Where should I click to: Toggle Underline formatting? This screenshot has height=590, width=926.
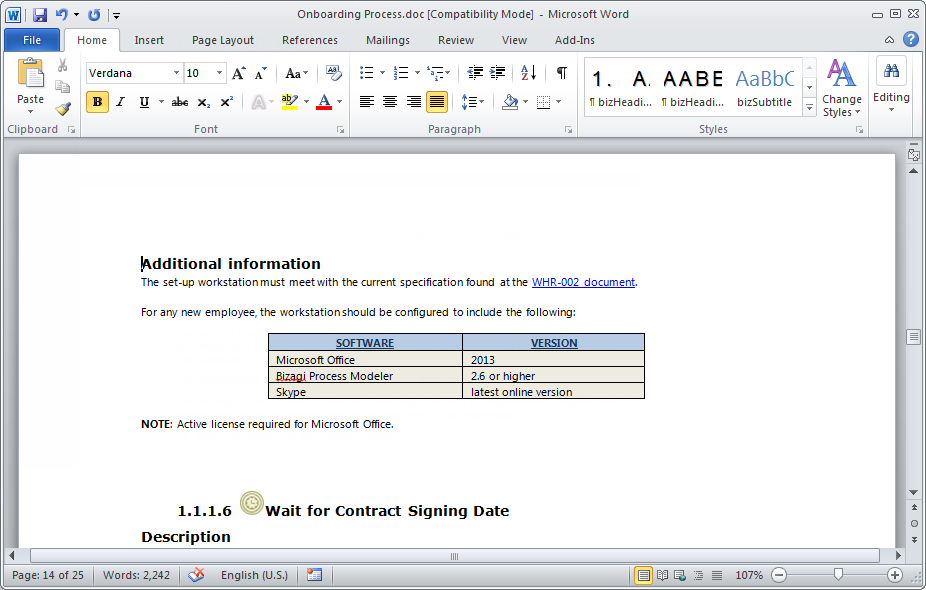[144, 102]
